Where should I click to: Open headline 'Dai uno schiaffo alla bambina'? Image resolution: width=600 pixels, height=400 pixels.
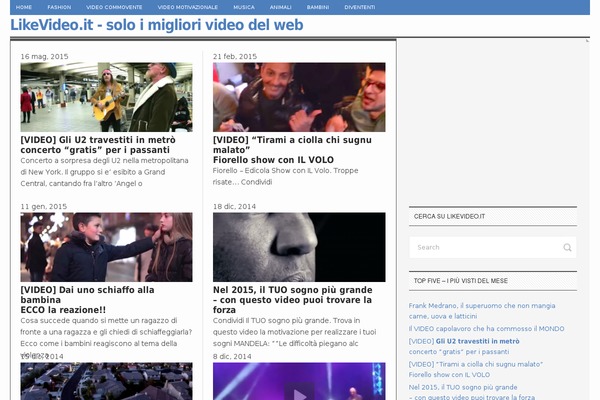pos(87,300)
